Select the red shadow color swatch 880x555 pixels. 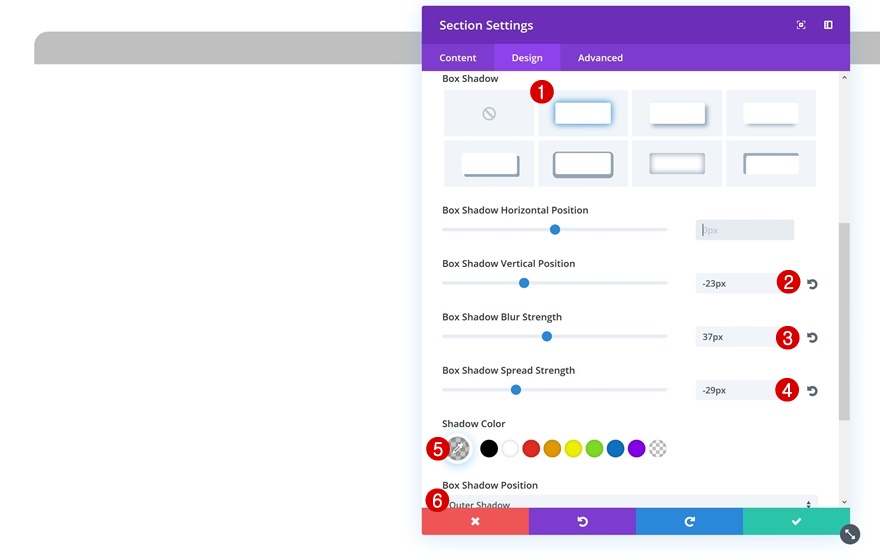tap(531, 448)
